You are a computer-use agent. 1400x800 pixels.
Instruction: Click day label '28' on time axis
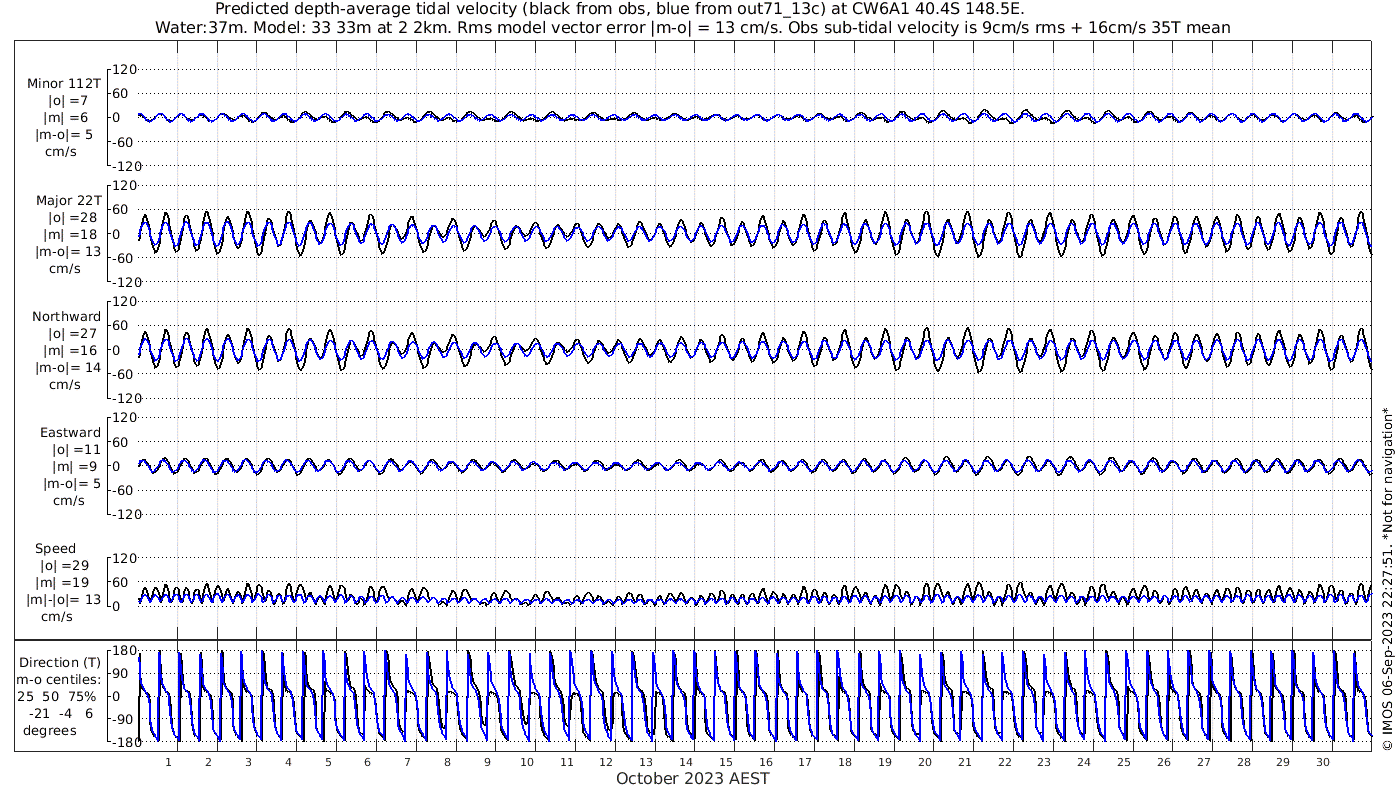coord(1243,762)
